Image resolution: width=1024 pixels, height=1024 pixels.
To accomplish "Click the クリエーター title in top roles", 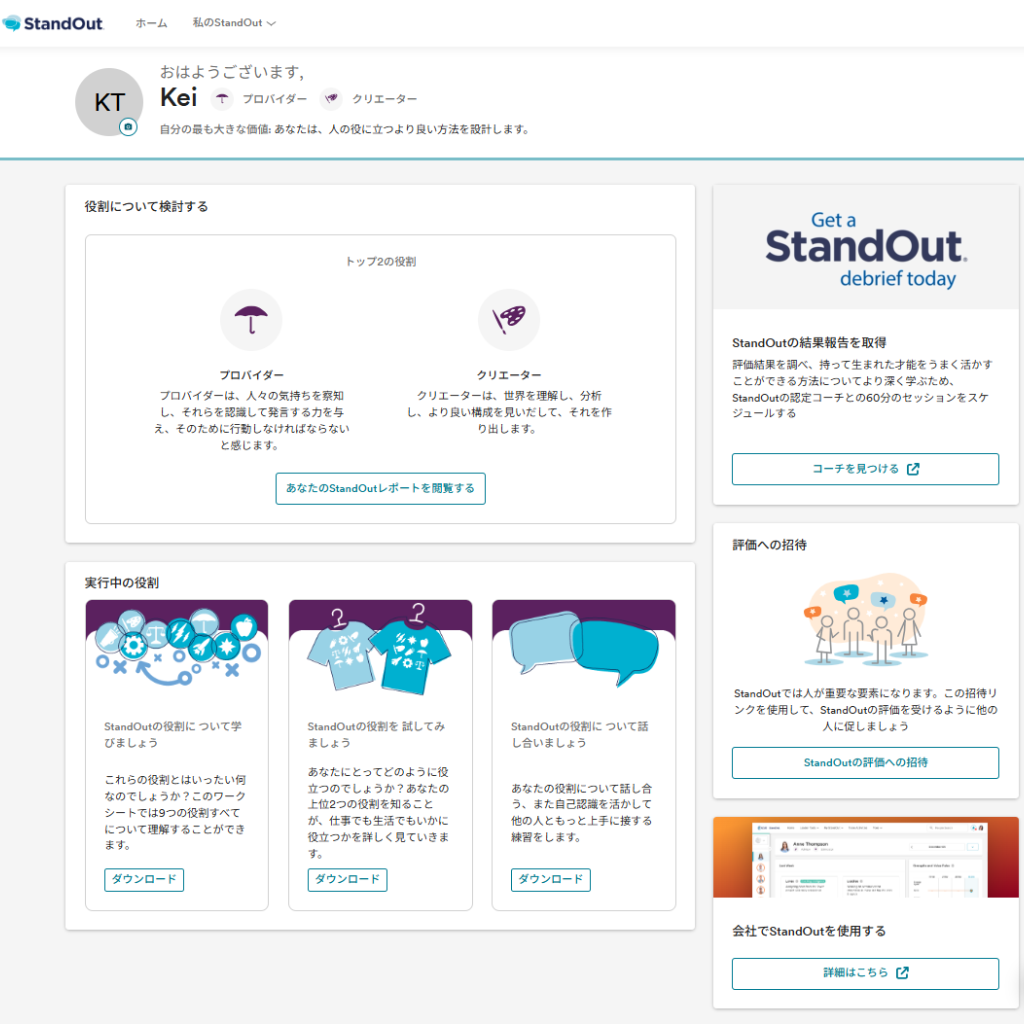I will click(509, 375).
